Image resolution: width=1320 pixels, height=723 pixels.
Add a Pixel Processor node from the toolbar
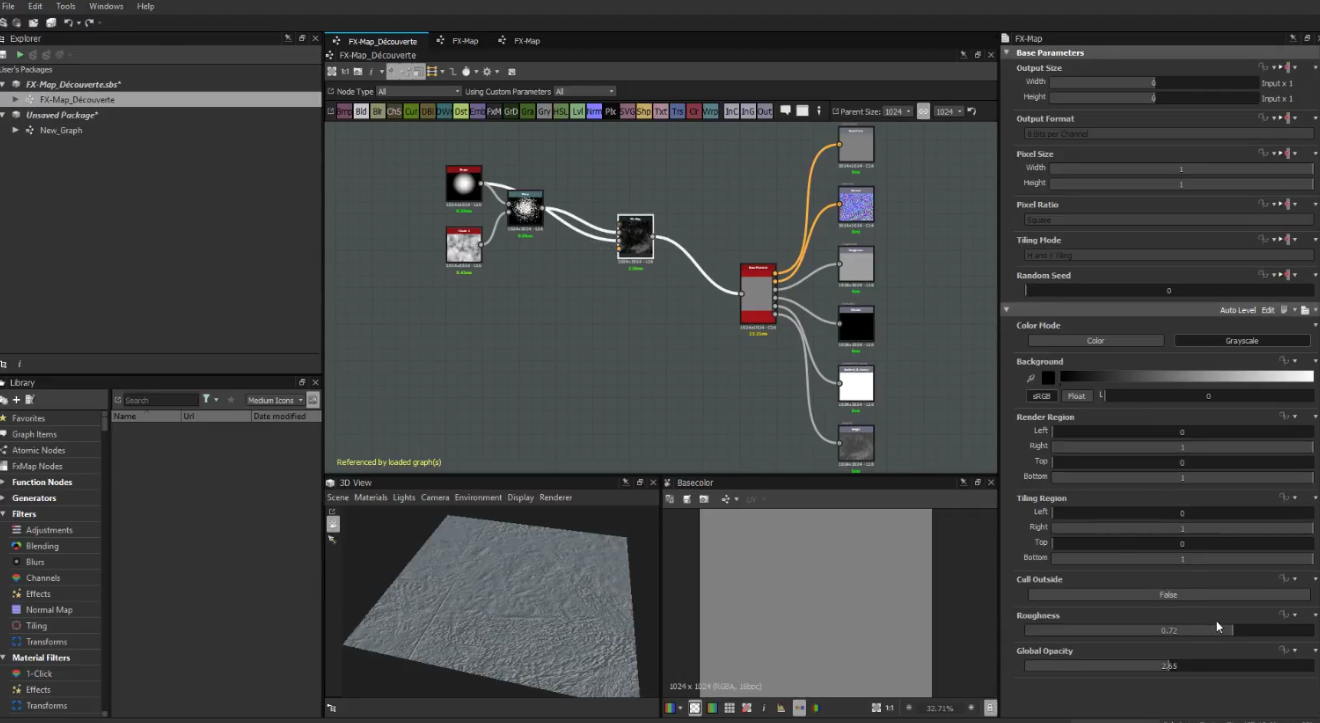click(x=610, y=111)
